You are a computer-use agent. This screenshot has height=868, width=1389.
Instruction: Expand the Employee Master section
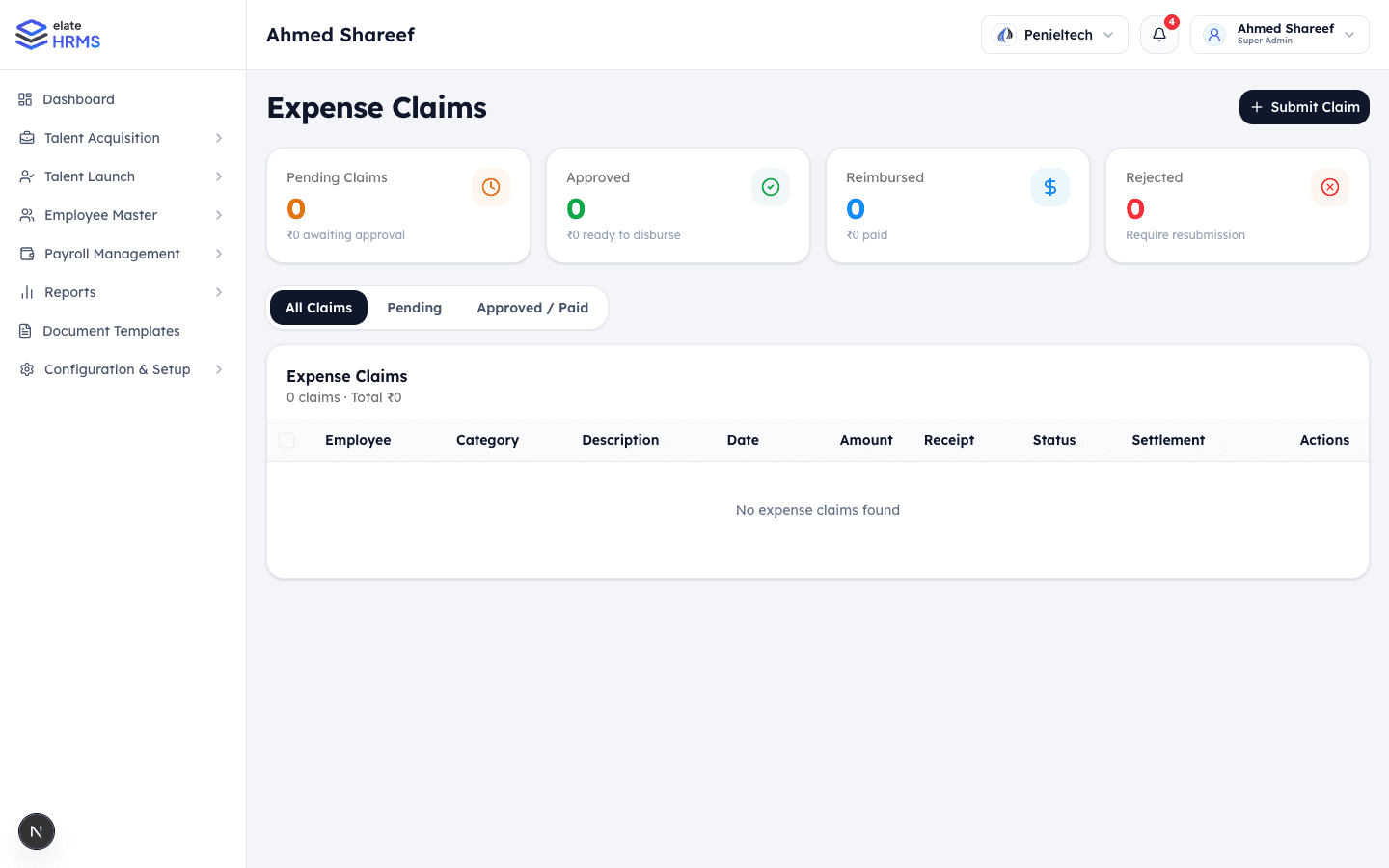(x=99, y=215)
